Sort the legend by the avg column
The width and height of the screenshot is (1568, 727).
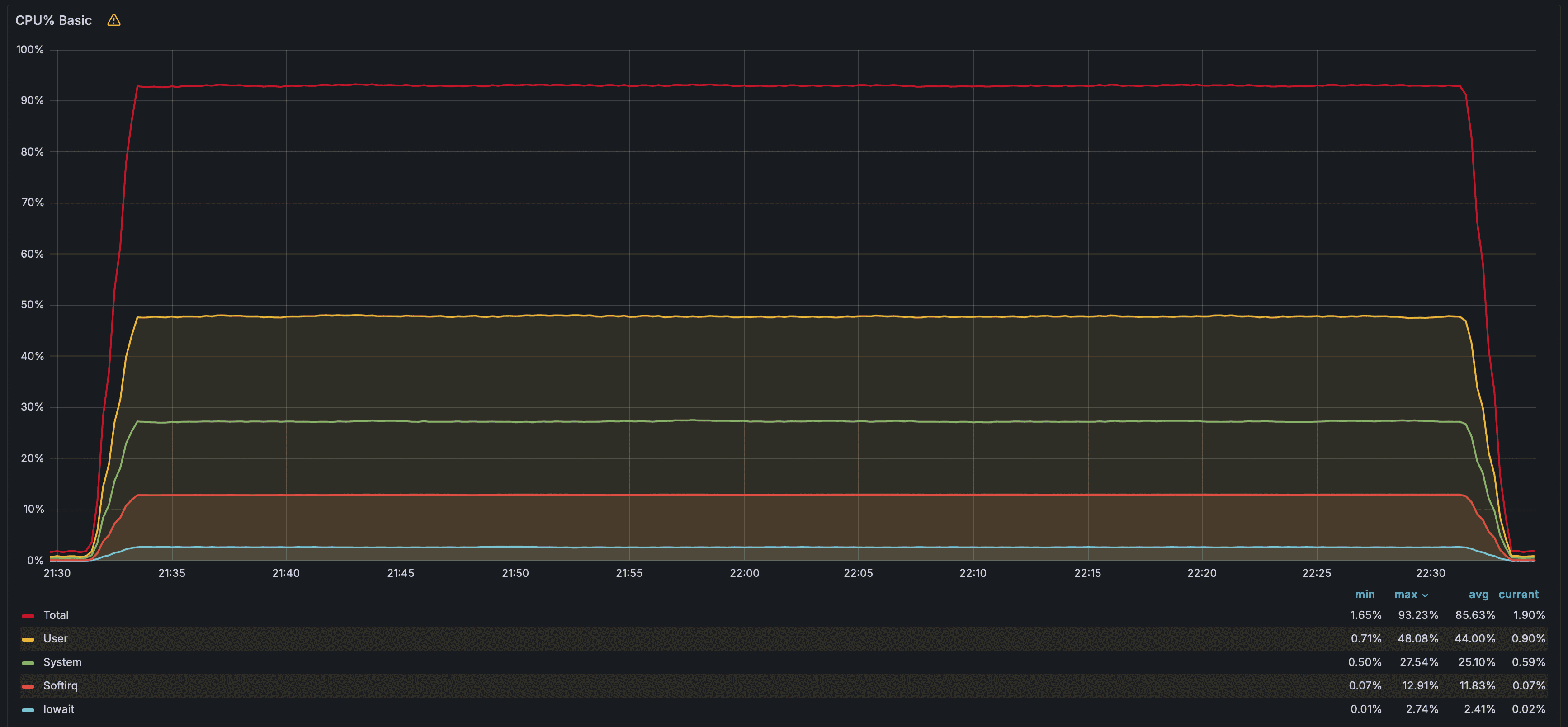pos(1478,594)
